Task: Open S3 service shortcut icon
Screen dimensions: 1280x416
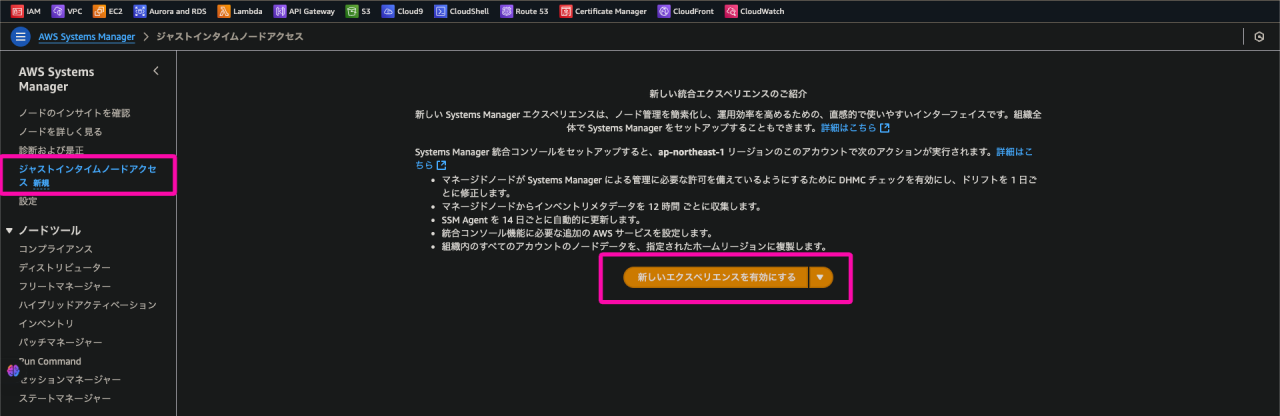Action: point(351,11)
